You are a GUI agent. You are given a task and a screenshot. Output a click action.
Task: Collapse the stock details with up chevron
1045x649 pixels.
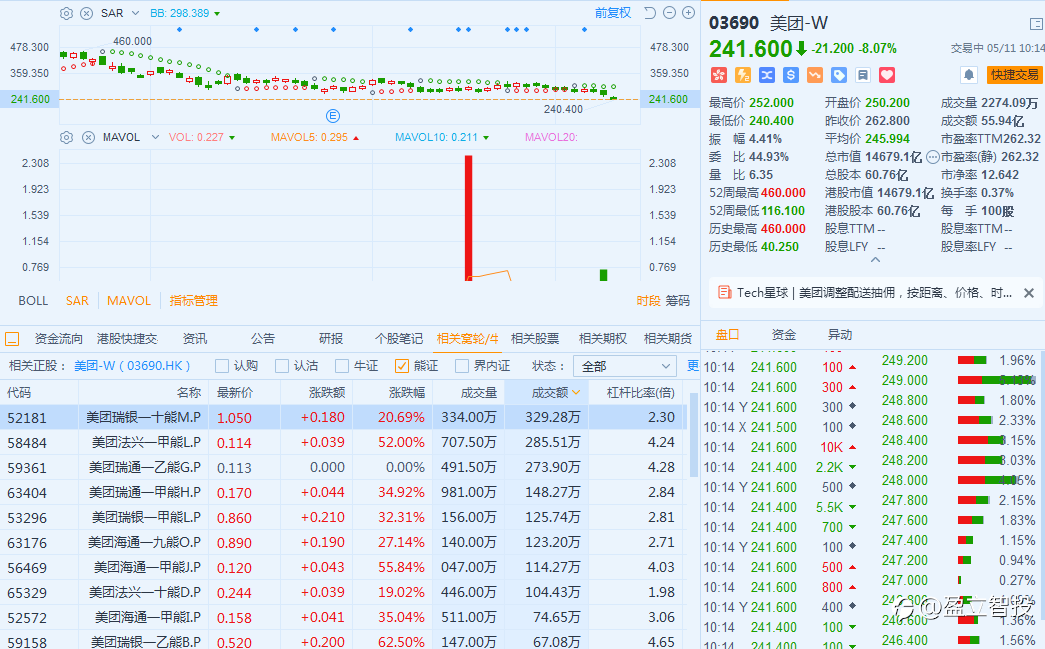tap(876, 260)
